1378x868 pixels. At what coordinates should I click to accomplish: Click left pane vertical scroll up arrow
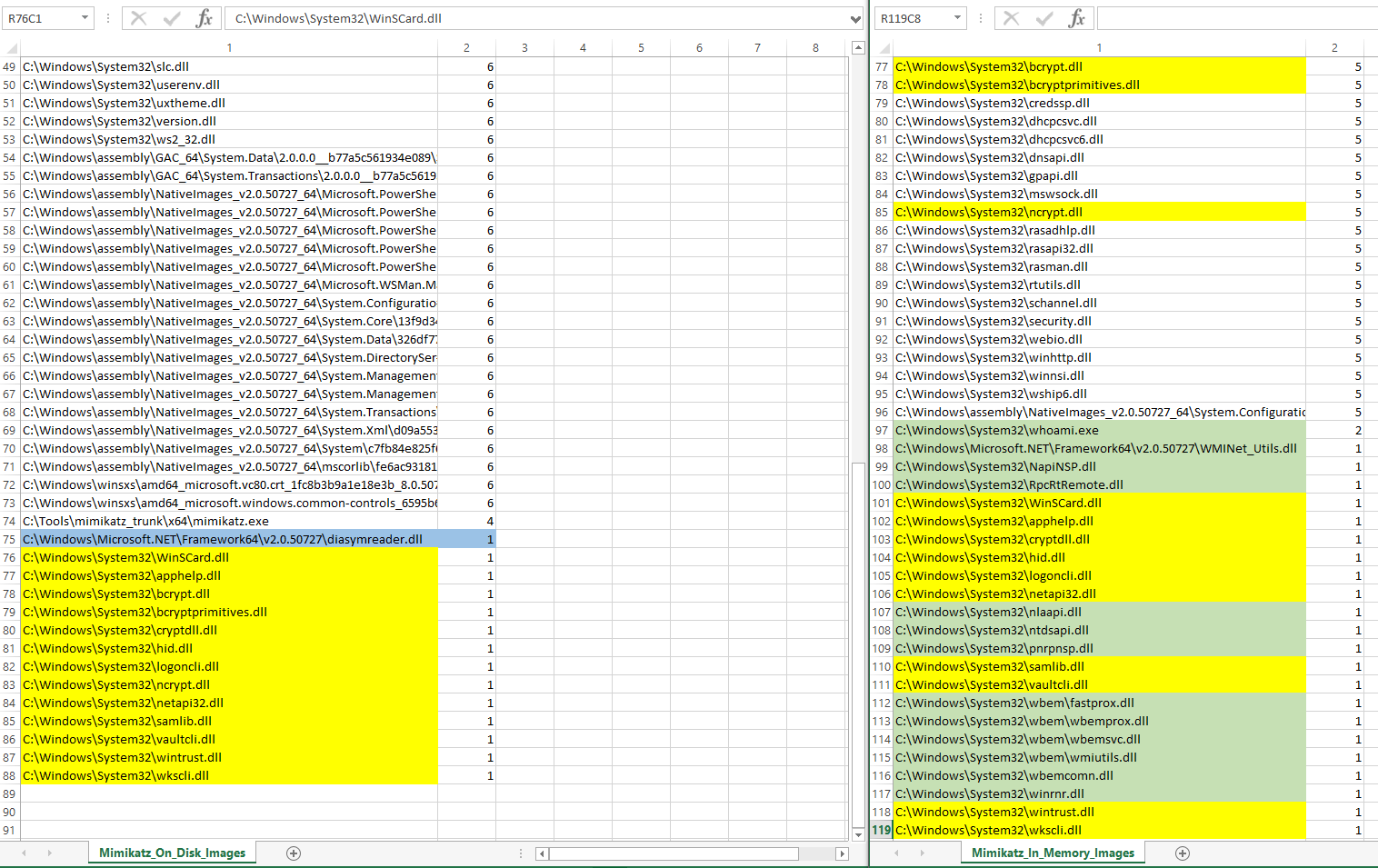coord(858,47)
